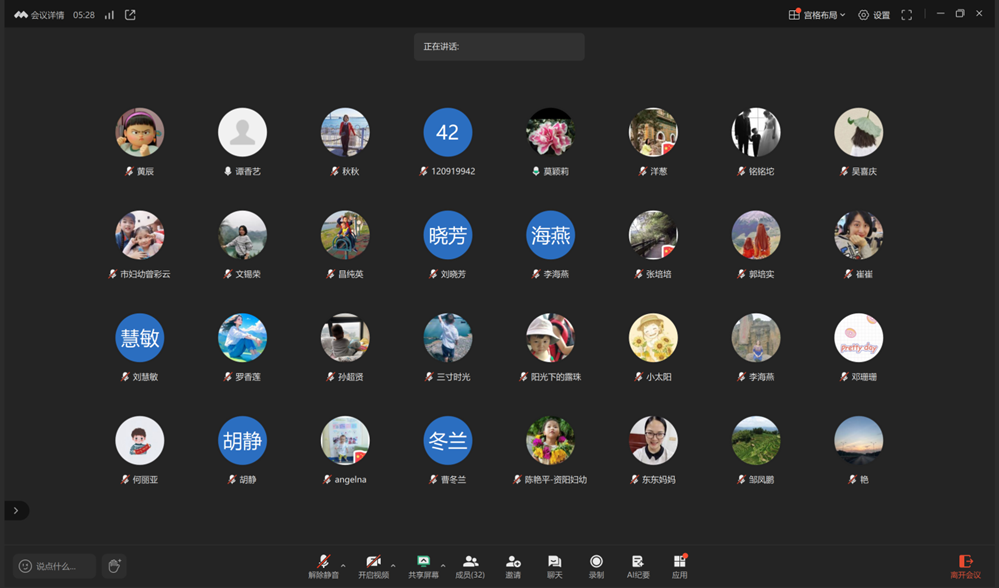Unmute microphone with 解除静音 button
Viewport: 999px width, 588px height.
323,566
